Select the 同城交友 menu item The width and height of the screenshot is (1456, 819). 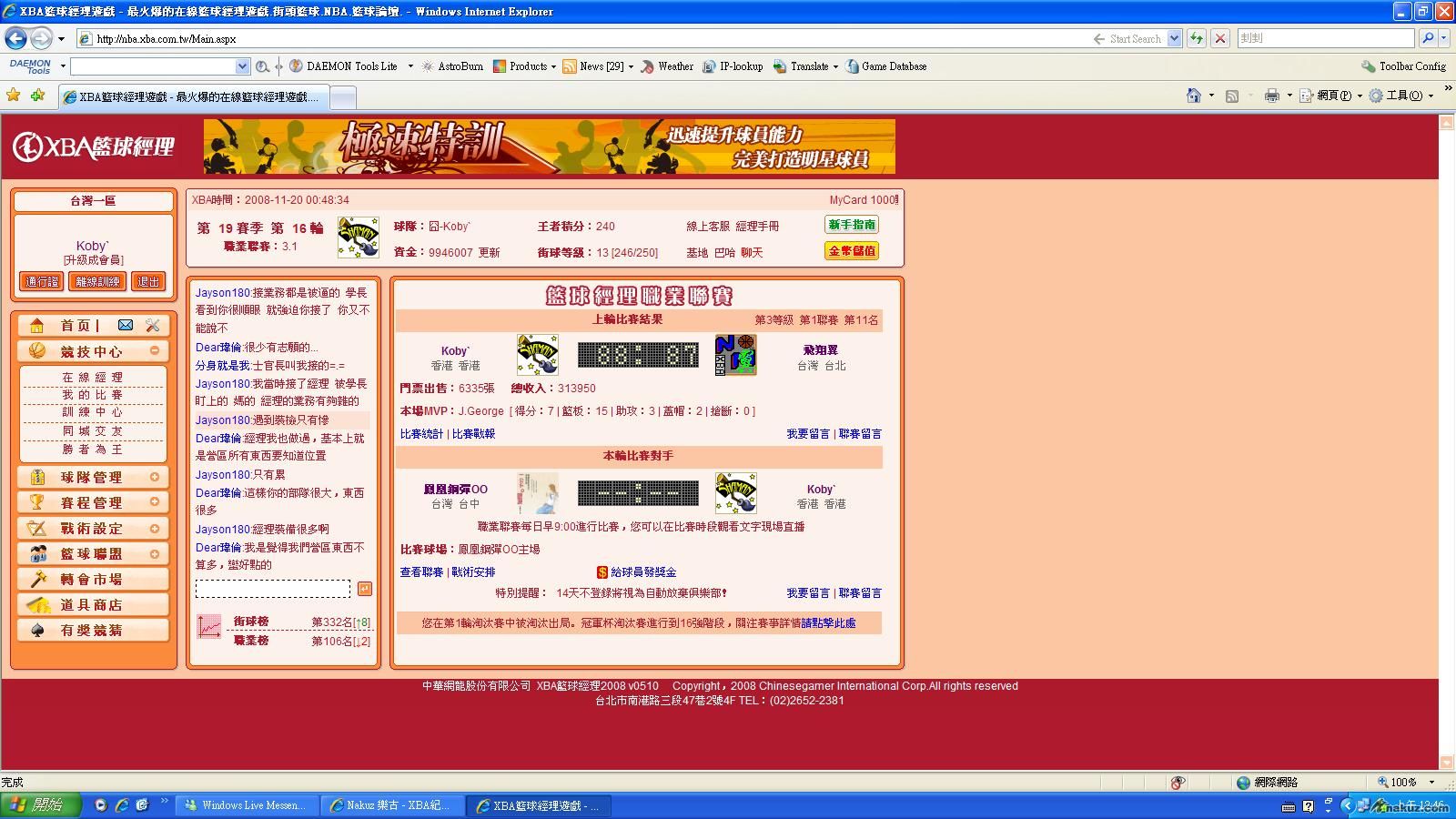[x=93, y=431]
